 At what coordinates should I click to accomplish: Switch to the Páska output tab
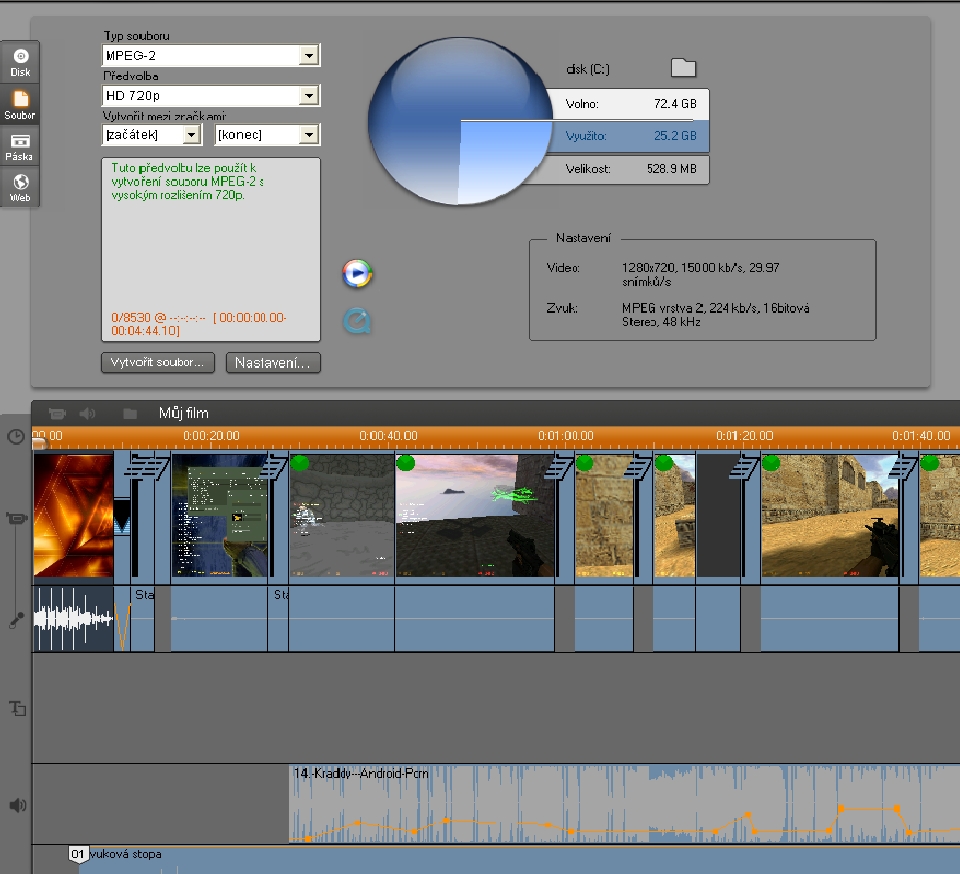pos(20,146)
